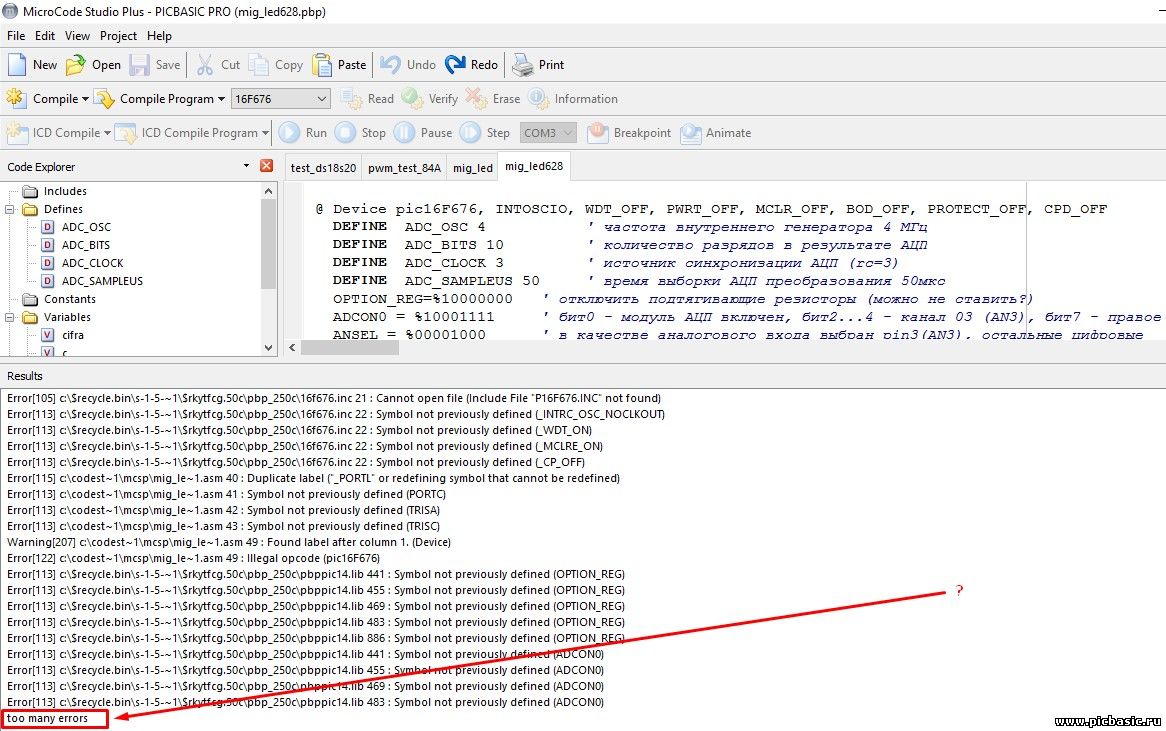Viewport: 1166px width, 731px height.
Task: Select ADC_OSC define in Code Explorer
Action: (86, 227)
